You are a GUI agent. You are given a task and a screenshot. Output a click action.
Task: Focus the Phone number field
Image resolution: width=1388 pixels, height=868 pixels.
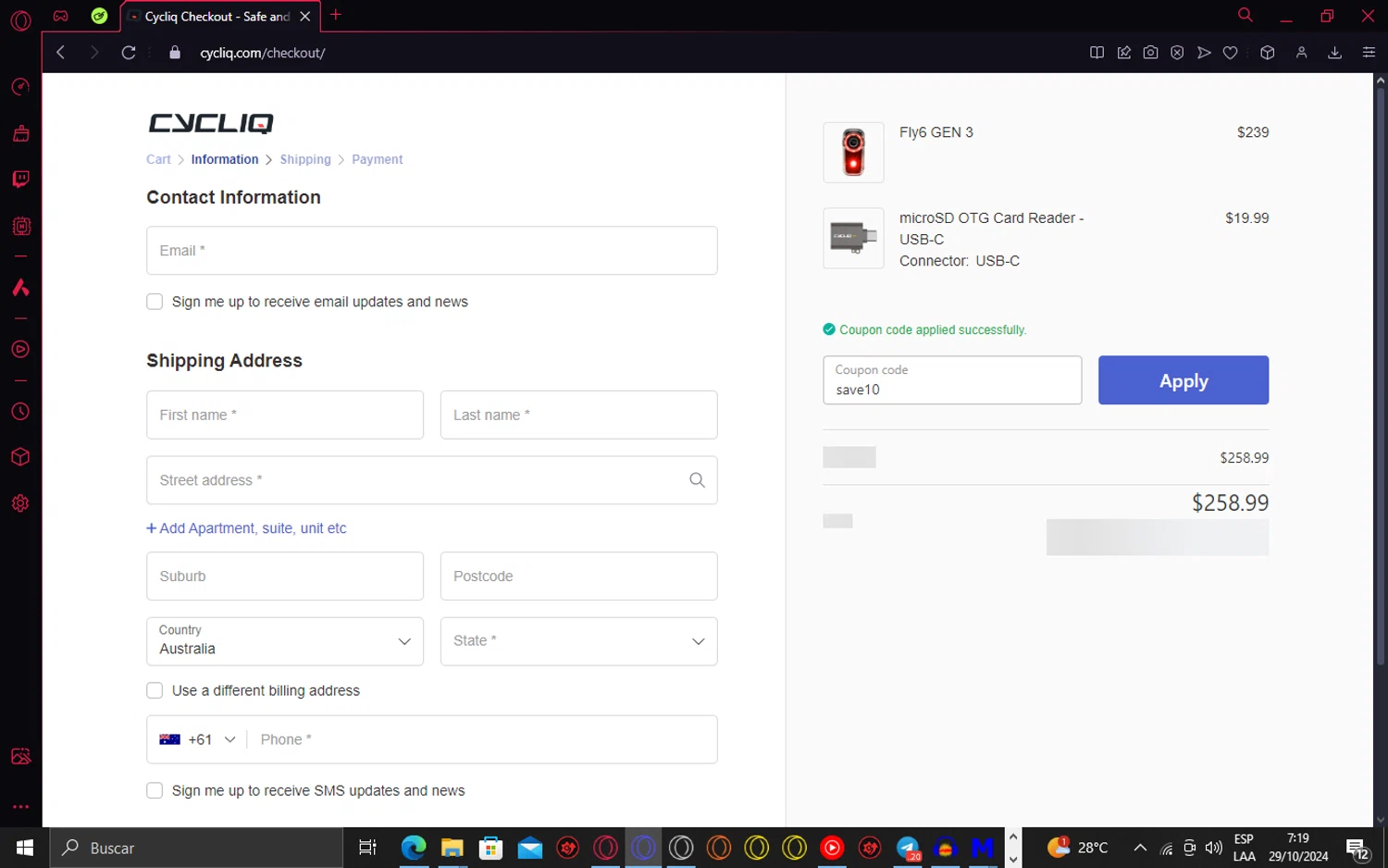point(481,739)
